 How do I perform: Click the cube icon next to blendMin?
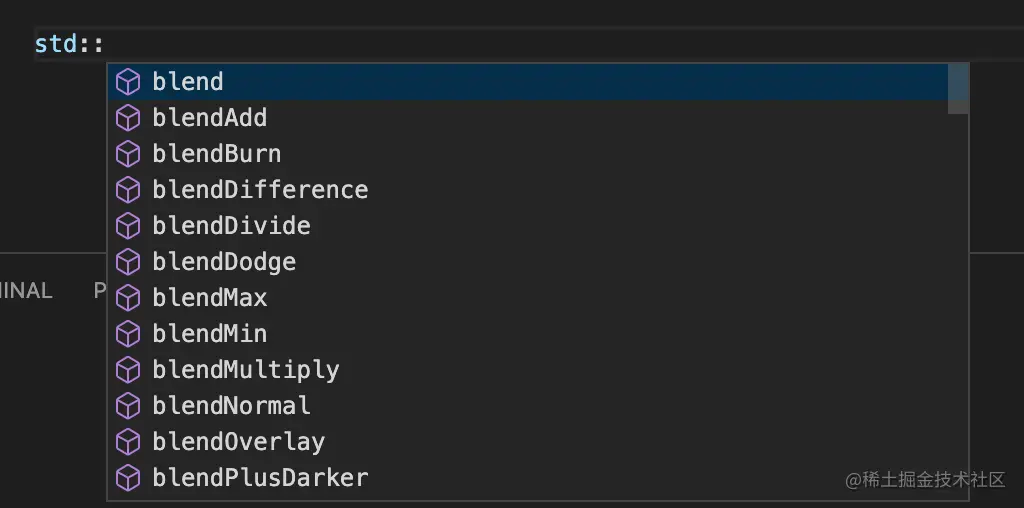[128, 334]
